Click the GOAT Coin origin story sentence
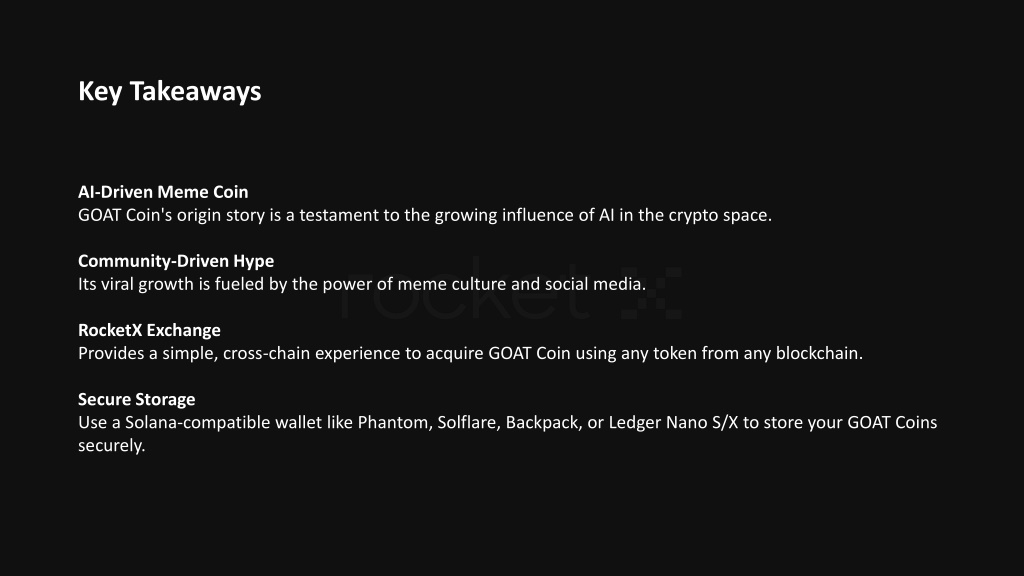This screenshot has width=1024, height=576. (x=424, y=215)
